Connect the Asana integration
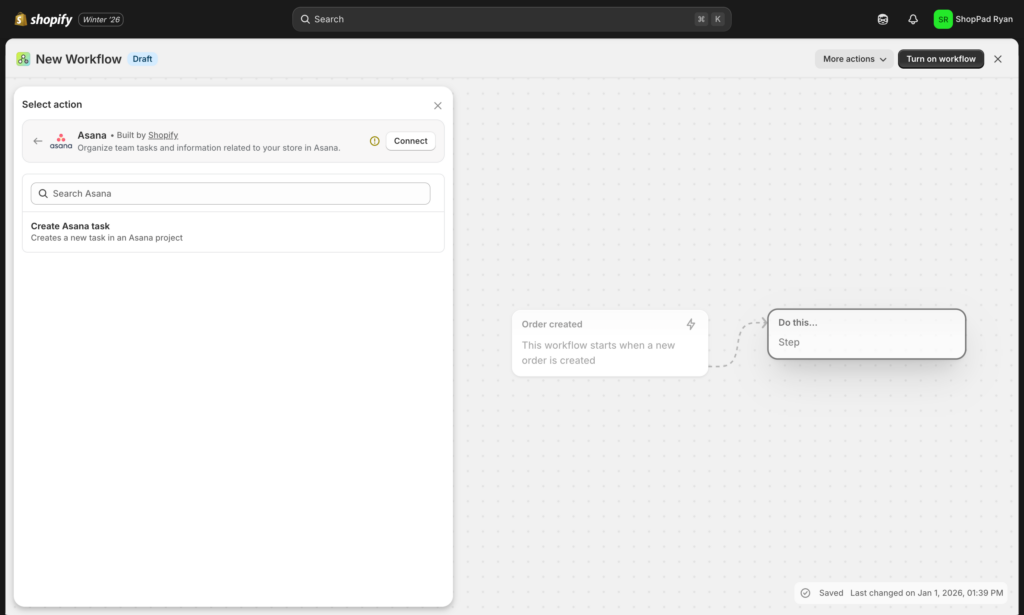The image size is (1024, 615). point(410,140)
